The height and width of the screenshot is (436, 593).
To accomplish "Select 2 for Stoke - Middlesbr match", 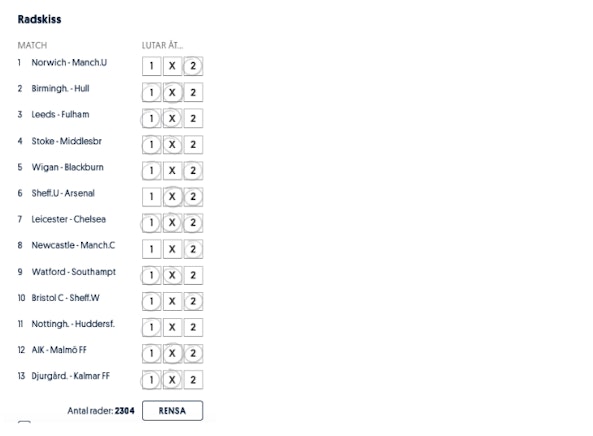I will click(x=193, y=144).
